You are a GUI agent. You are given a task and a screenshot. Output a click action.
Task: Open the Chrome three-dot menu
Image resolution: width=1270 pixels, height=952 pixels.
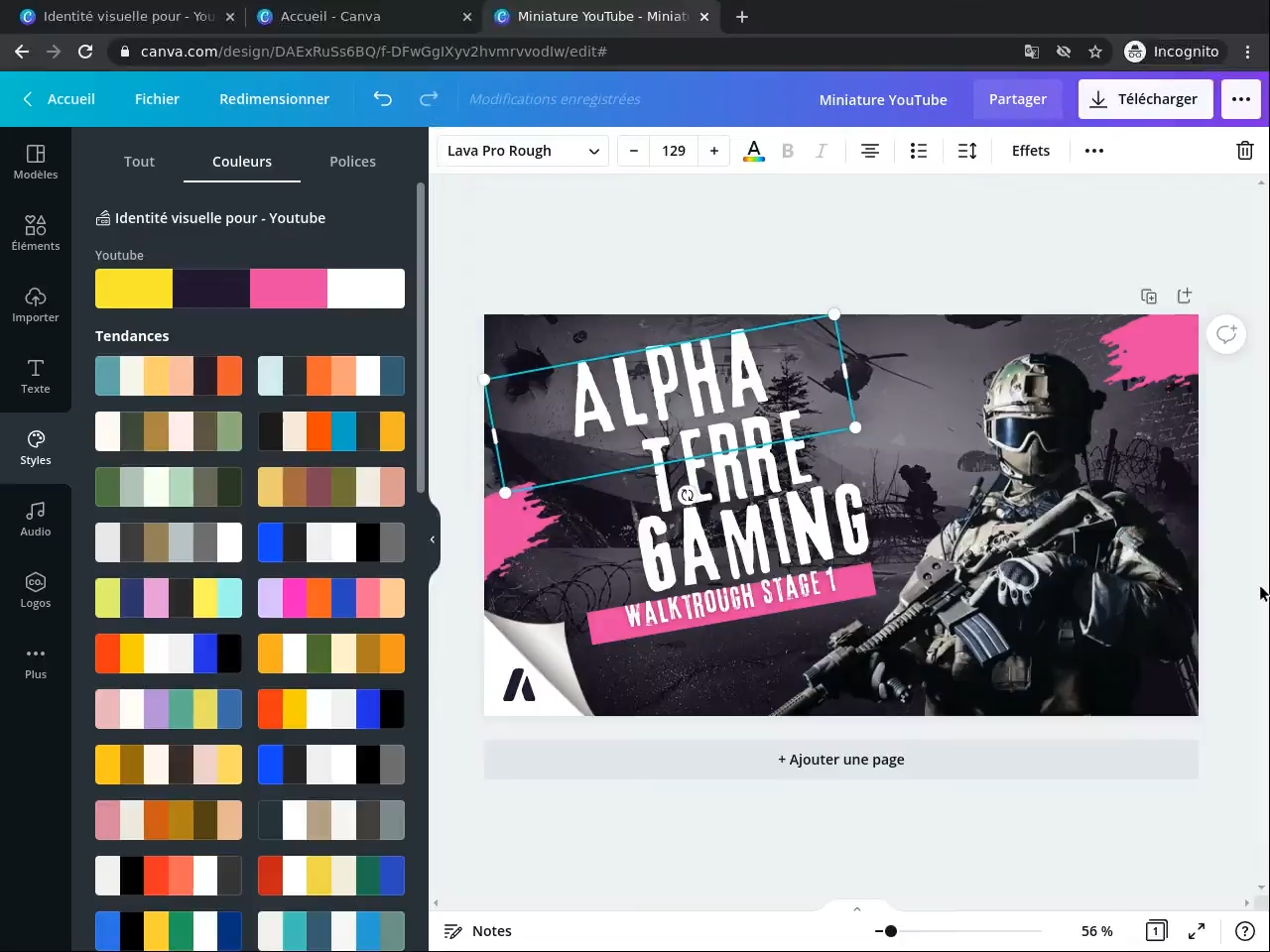[x=1248, y=52]
